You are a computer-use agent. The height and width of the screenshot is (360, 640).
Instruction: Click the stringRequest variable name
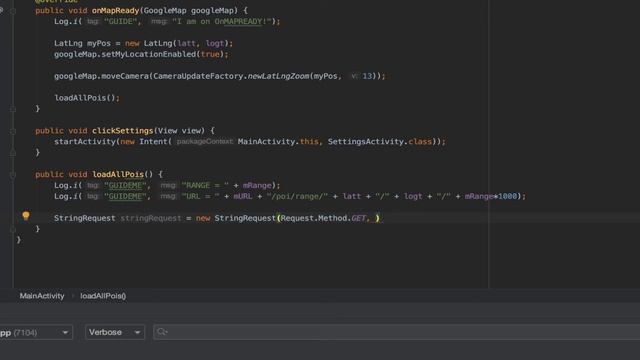pos(151,218)
